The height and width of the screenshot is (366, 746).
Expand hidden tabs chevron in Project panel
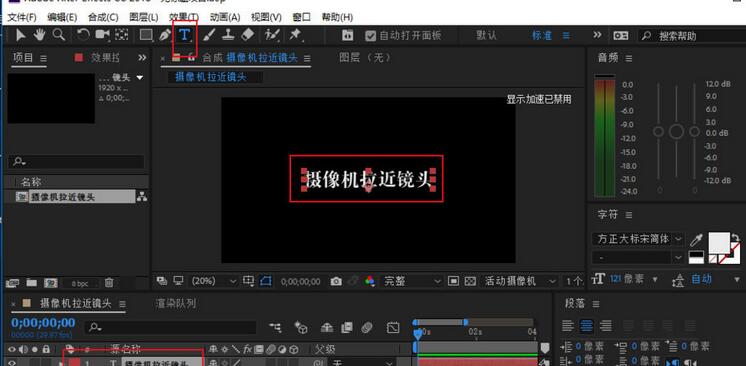pos(142,58)
